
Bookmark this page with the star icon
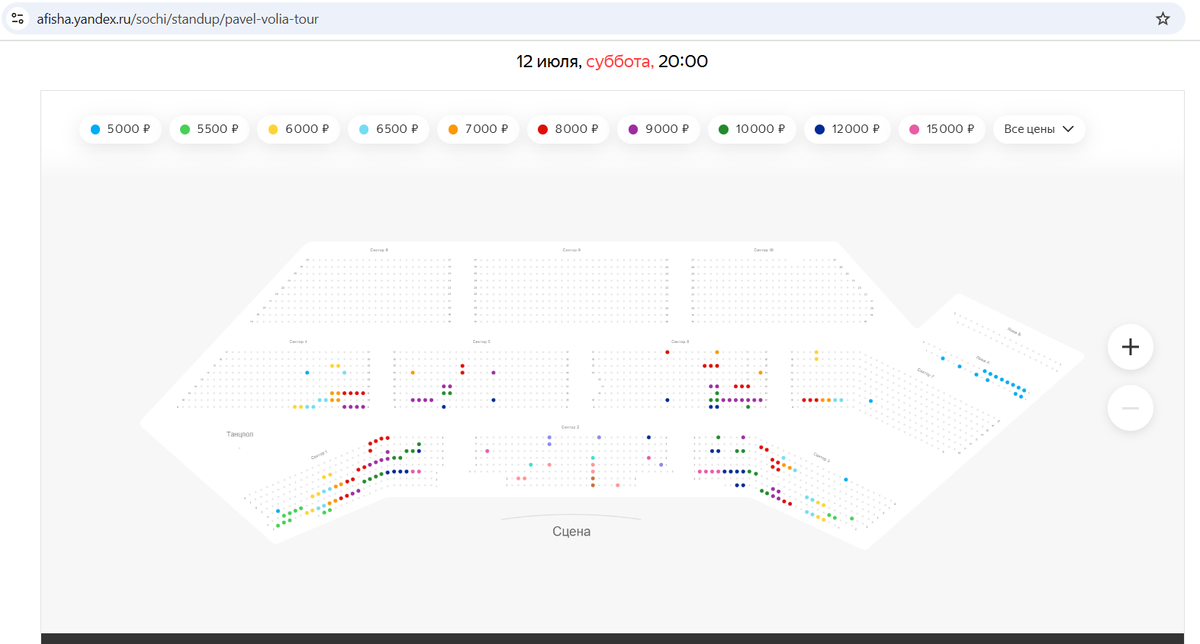coord(1163,18)
